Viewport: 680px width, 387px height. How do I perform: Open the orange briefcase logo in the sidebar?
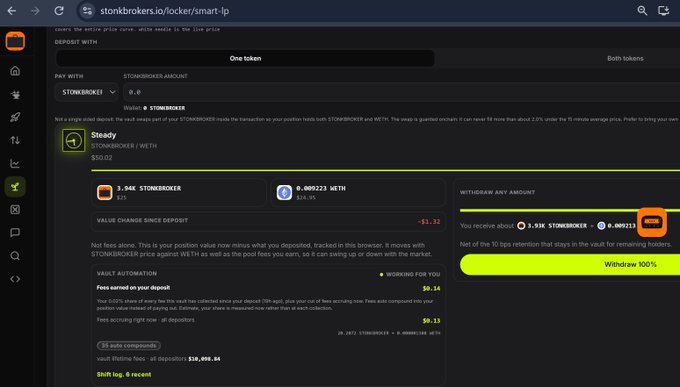15,41
